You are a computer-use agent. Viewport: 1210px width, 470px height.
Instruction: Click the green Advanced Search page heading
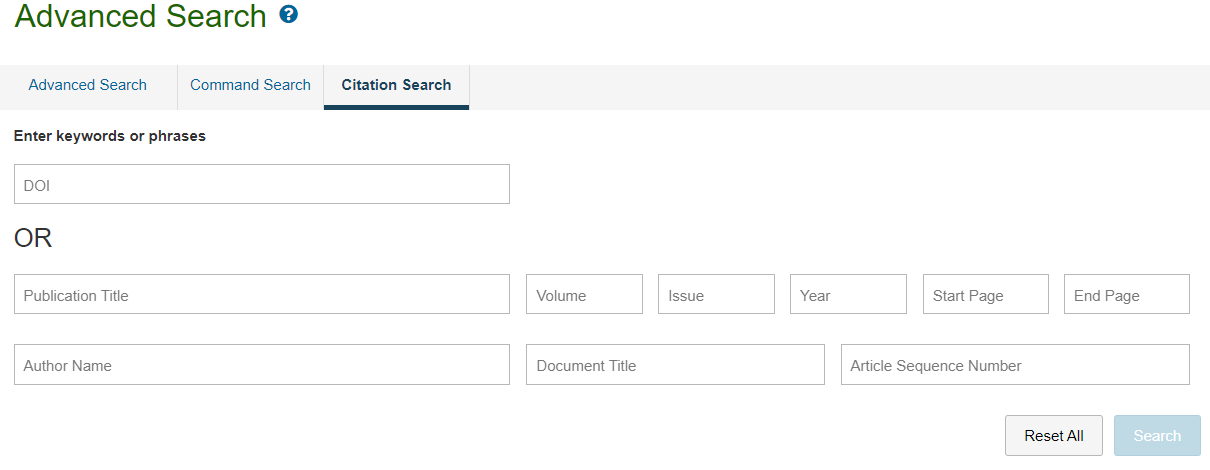[141, 16]
